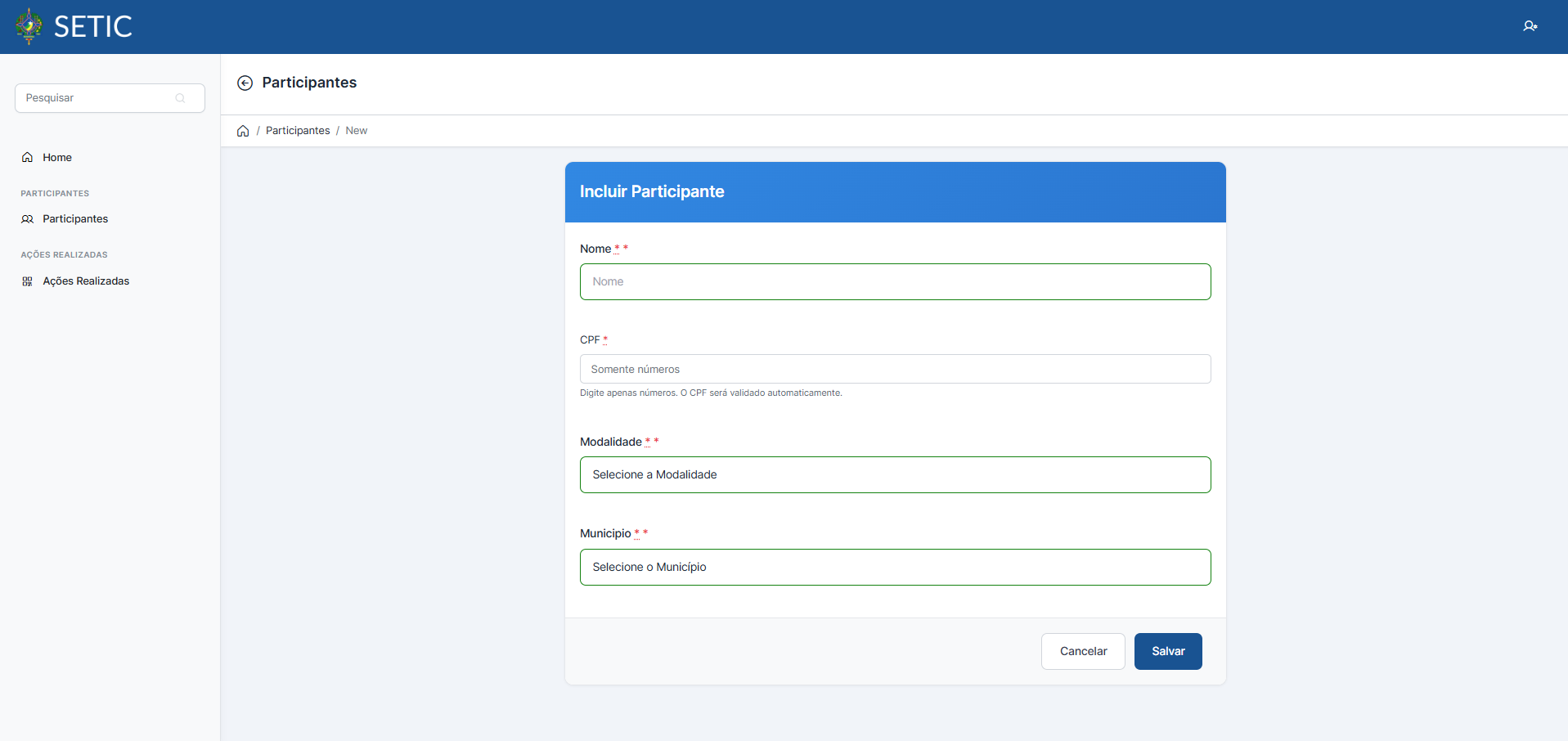Click the magnifier icon in search box
1568x741 pixels.
180,98
